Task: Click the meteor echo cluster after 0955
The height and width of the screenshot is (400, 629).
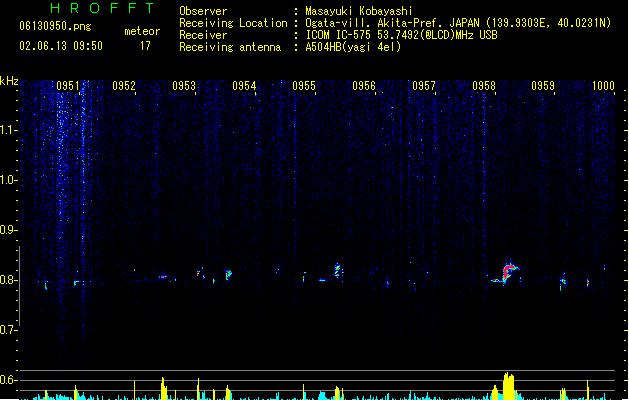Action: [337, 270]
